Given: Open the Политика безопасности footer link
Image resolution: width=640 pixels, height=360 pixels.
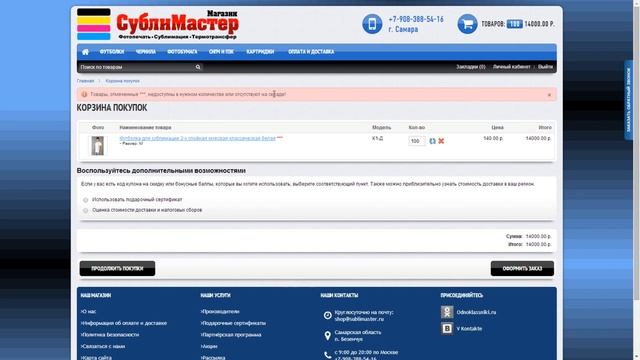Looking at the screenshot, I should tap(110, 335).
